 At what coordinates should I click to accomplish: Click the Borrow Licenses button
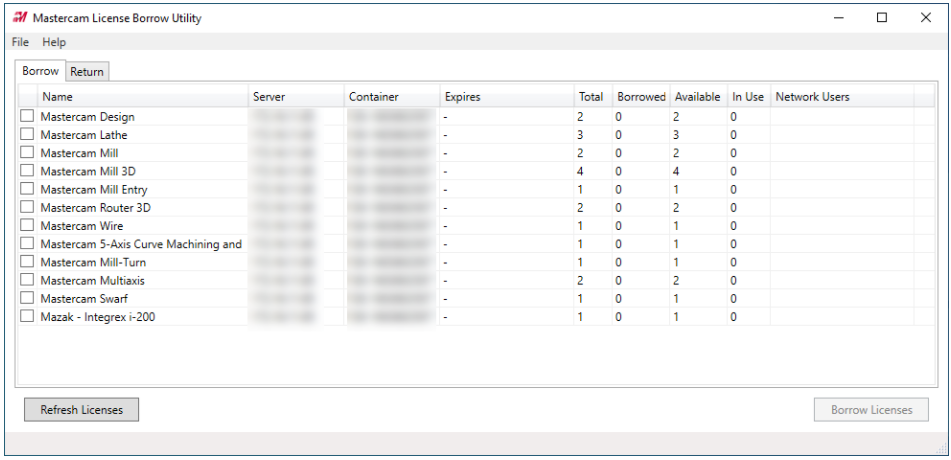(x=872, y=410)
